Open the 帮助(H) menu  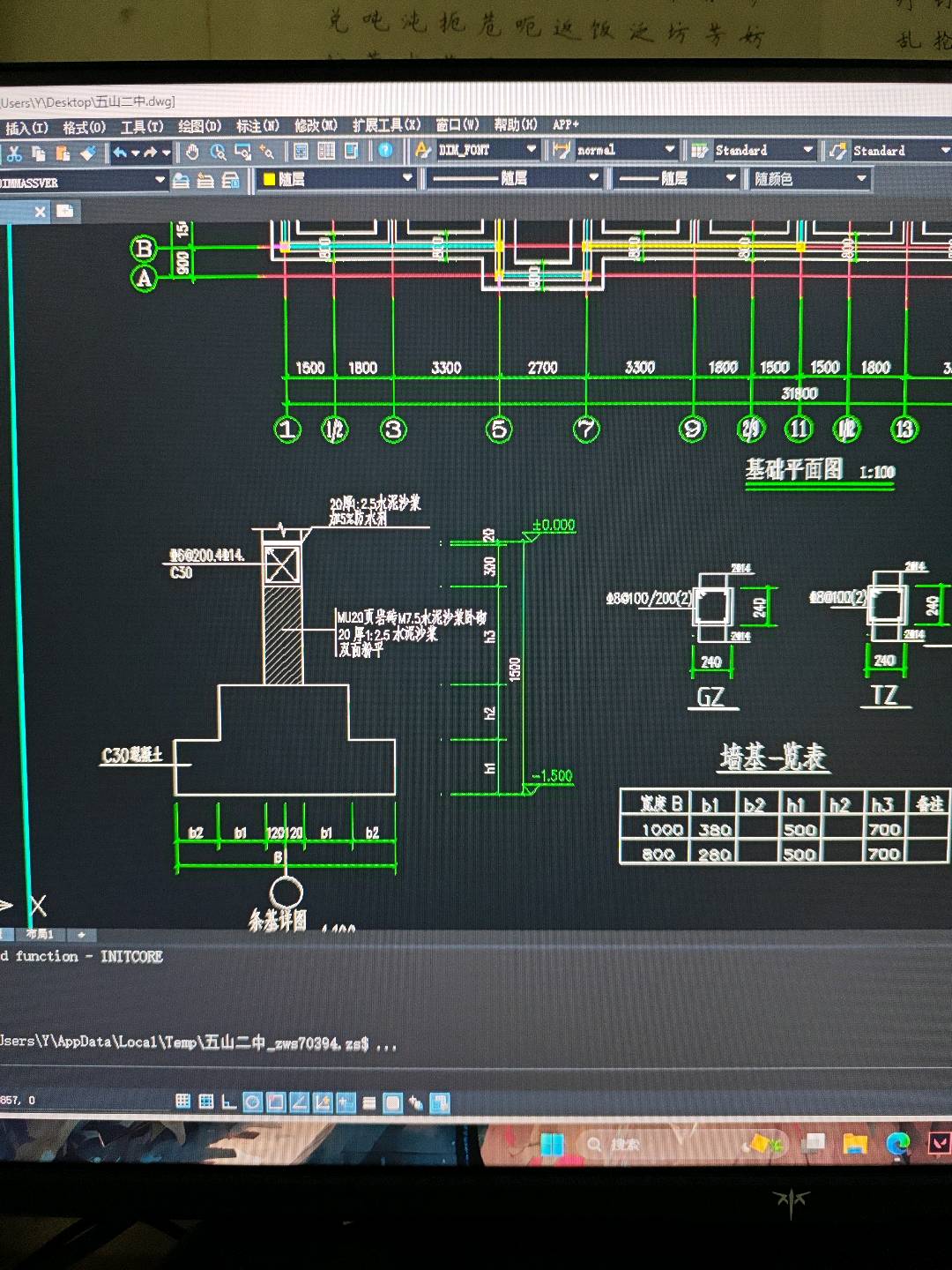coord(516,124)
